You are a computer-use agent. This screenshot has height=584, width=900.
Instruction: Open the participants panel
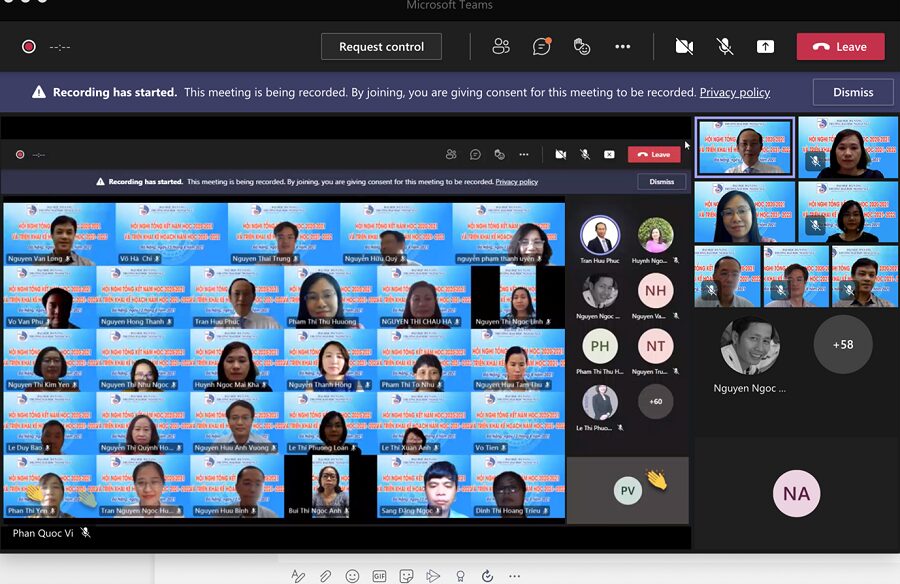[501, 47]
